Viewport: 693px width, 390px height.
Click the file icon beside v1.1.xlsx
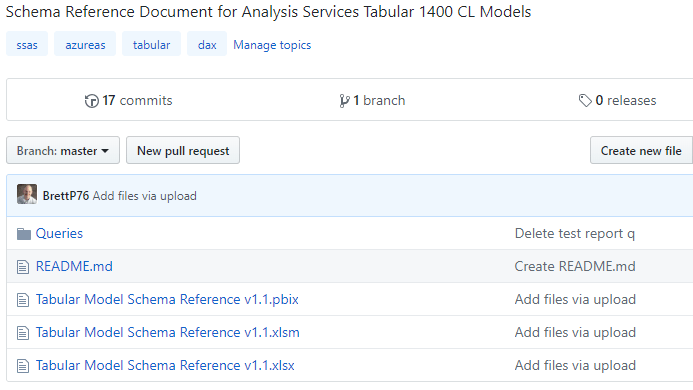click(x=23, y=366)
